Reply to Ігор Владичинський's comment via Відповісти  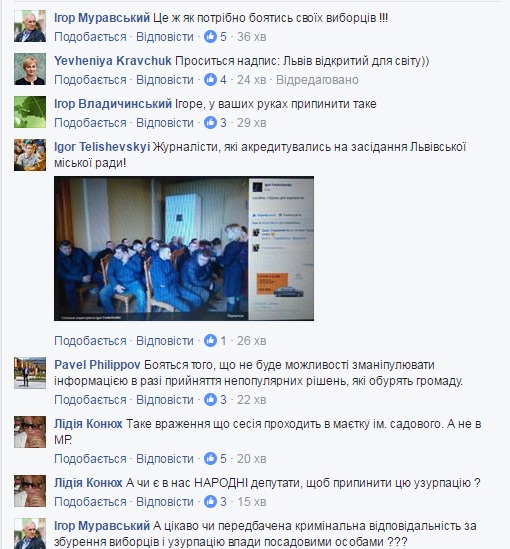coord(165,123)
